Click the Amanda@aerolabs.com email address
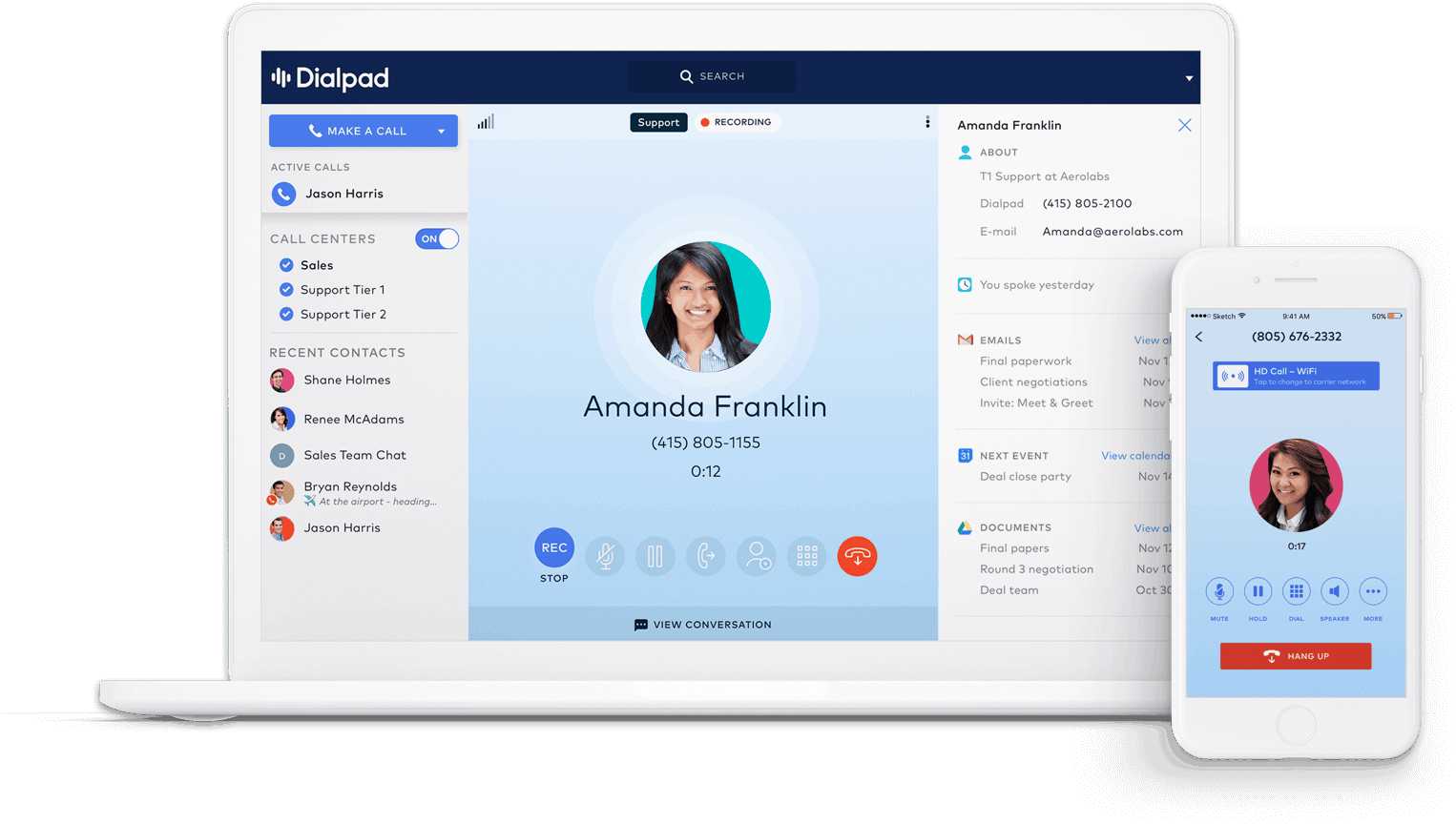 (x=1113, y=232)
